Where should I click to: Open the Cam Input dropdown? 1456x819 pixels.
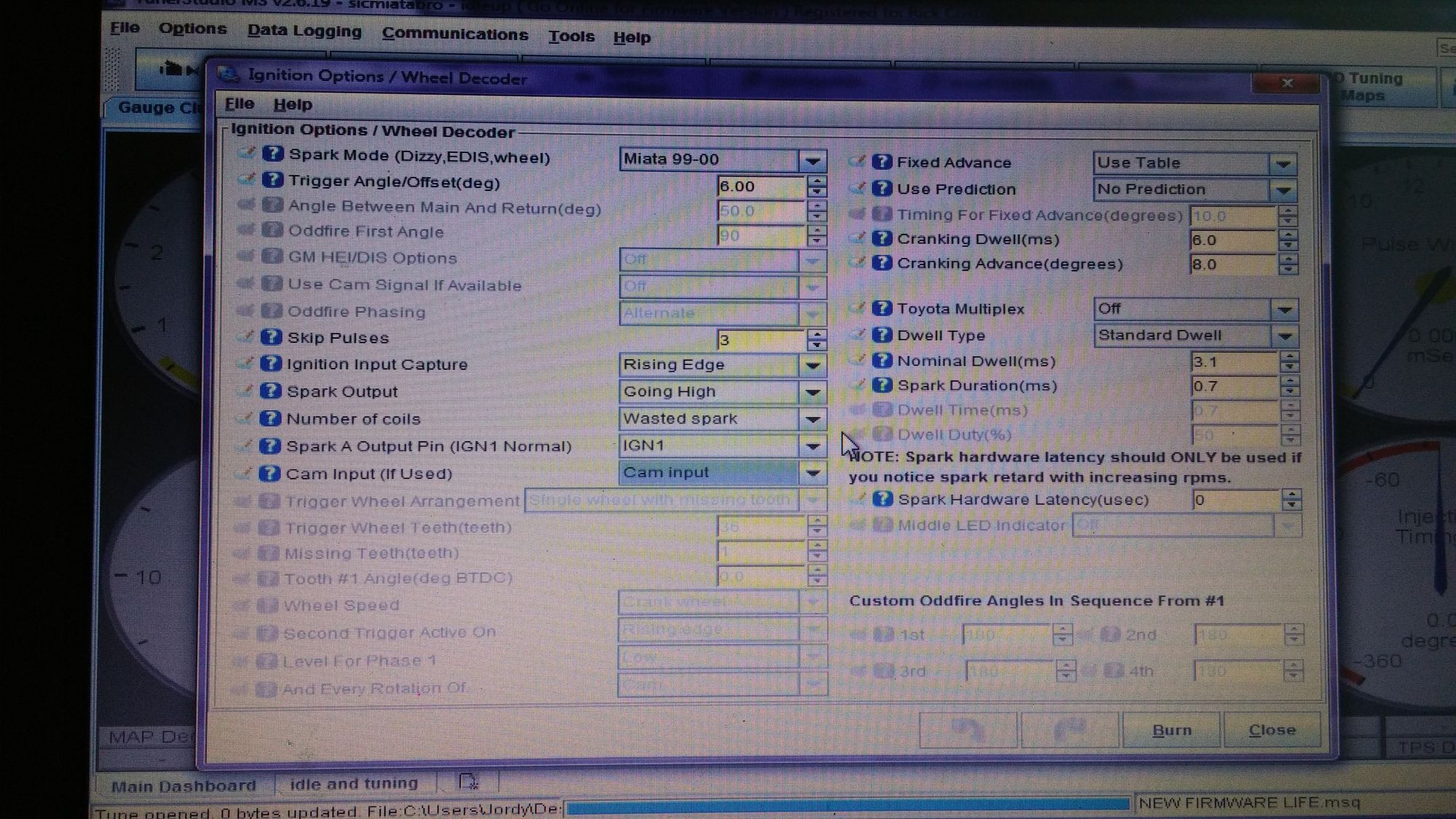[x=812, y=474]
